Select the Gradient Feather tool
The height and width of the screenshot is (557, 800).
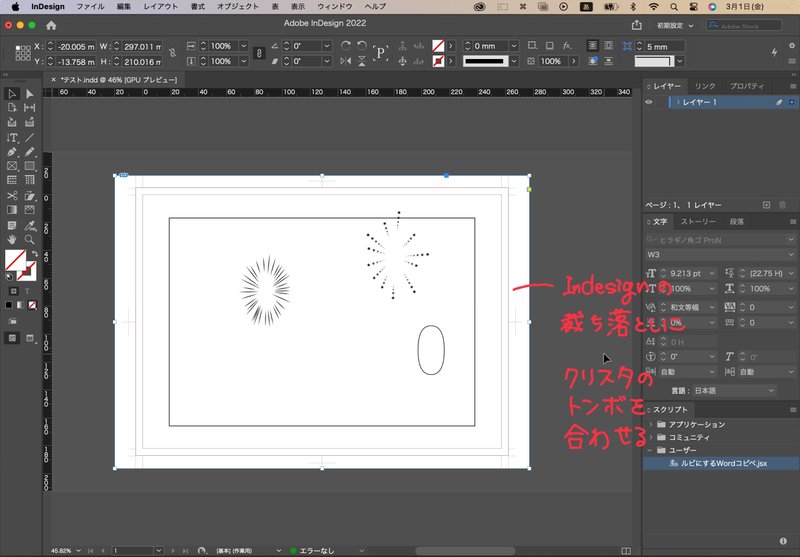(30, 210)
